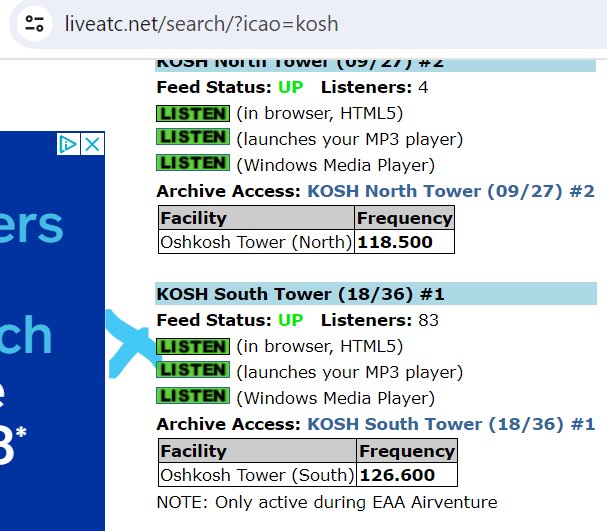Click the blue banner advertisement
Image resolution: width=607 pixels, height=531 pixels.
point(52,331)
